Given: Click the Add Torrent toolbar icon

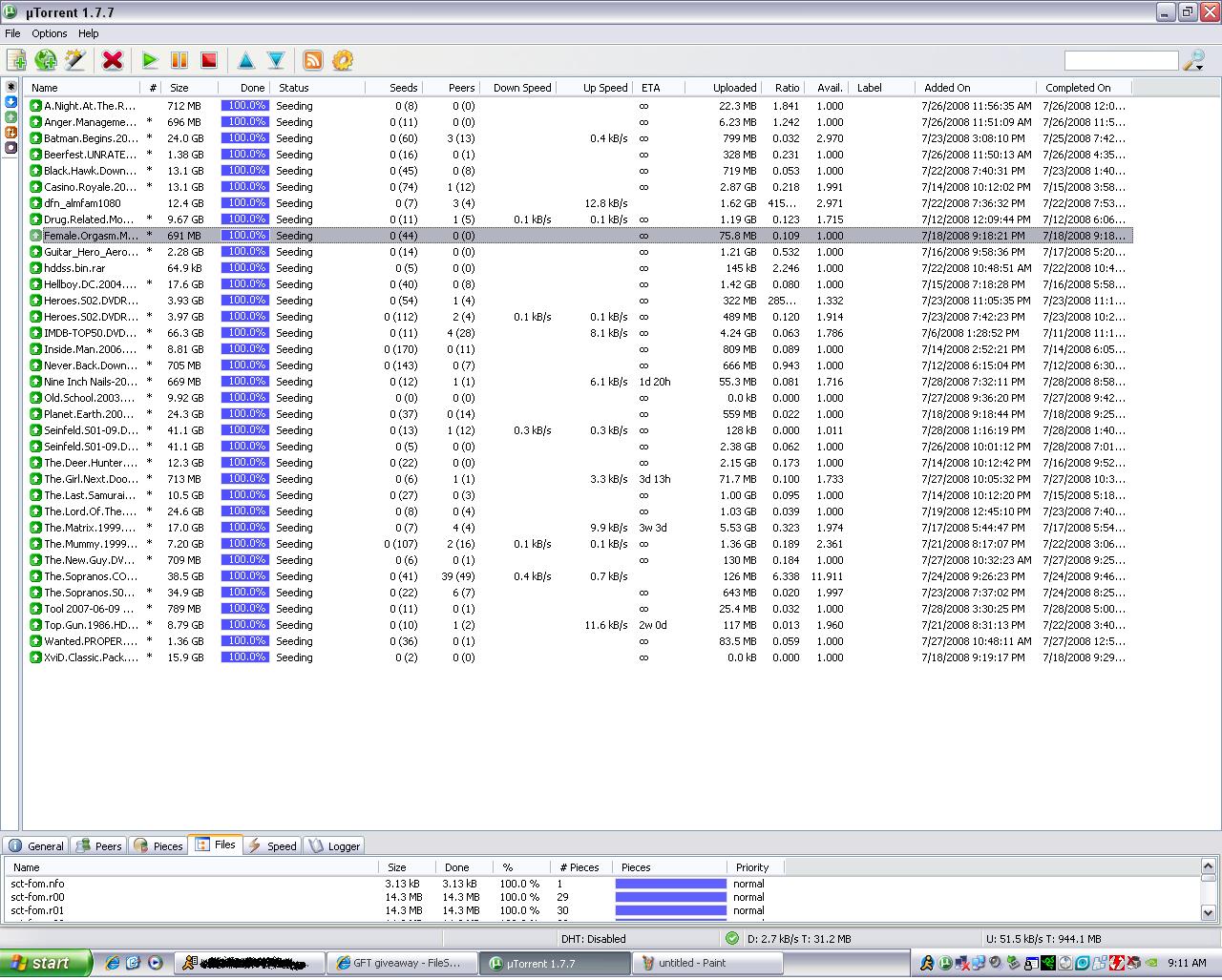Looking at the screenshot, I should (x=16, y=60).
